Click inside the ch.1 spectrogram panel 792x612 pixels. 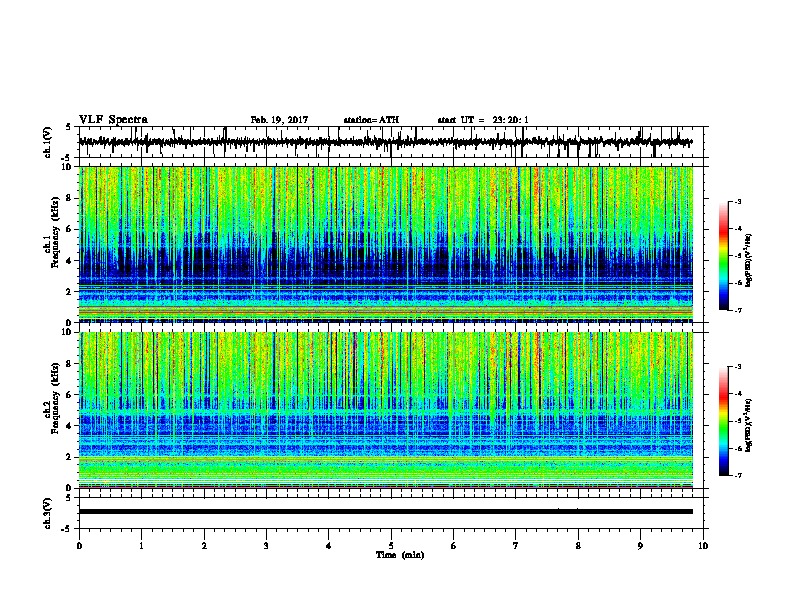click(386, 244)
